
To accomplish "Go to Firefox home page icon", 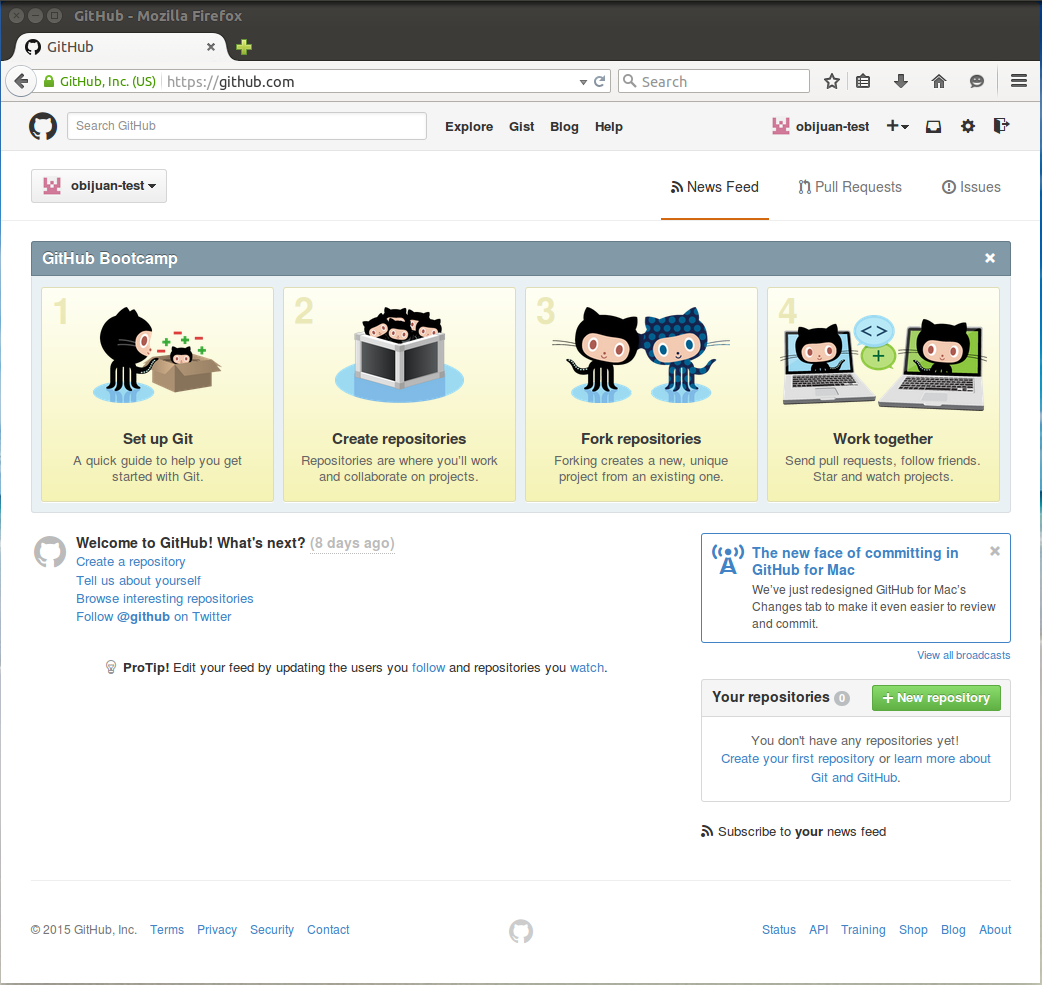I will tap(938, 82).
